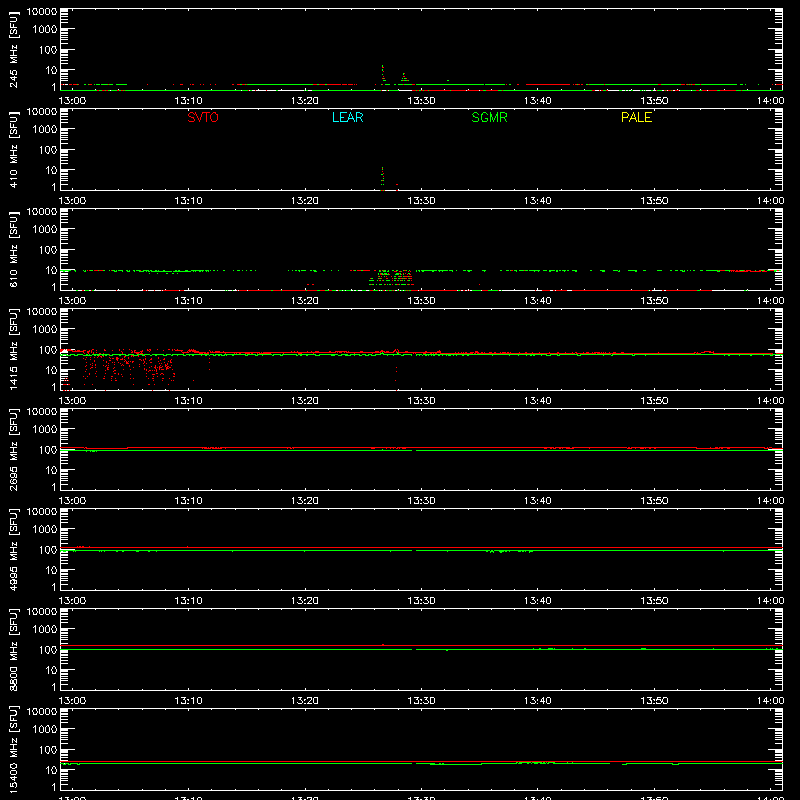Click the red scattered points in the 1415 MHz panel
The image size is (800, 800).
point(128,368)
